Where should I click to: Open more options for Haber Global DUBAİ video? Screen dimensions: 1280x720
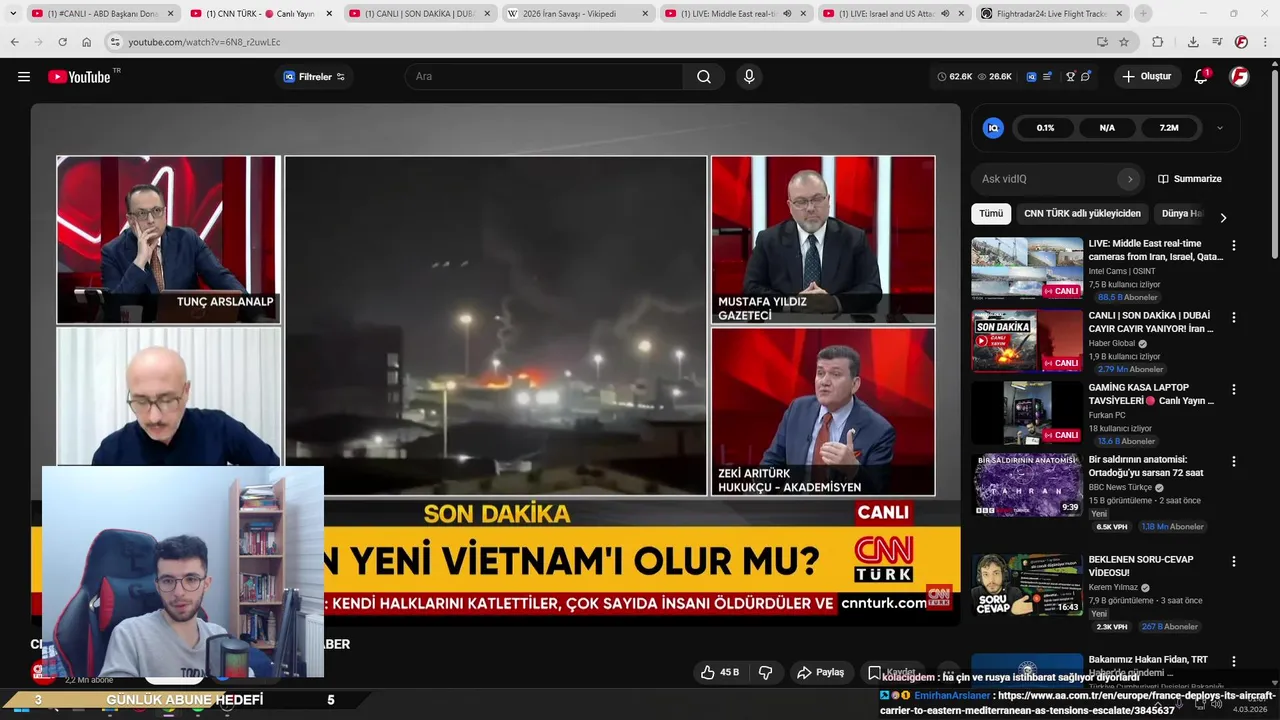(1233, 317)
